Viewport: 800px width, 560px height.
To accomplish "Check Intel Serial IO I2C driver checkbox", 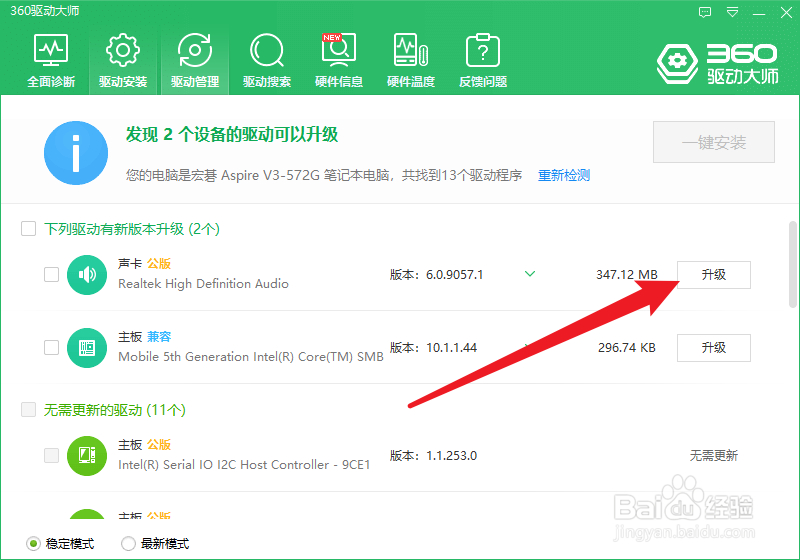I will (52, 455).
